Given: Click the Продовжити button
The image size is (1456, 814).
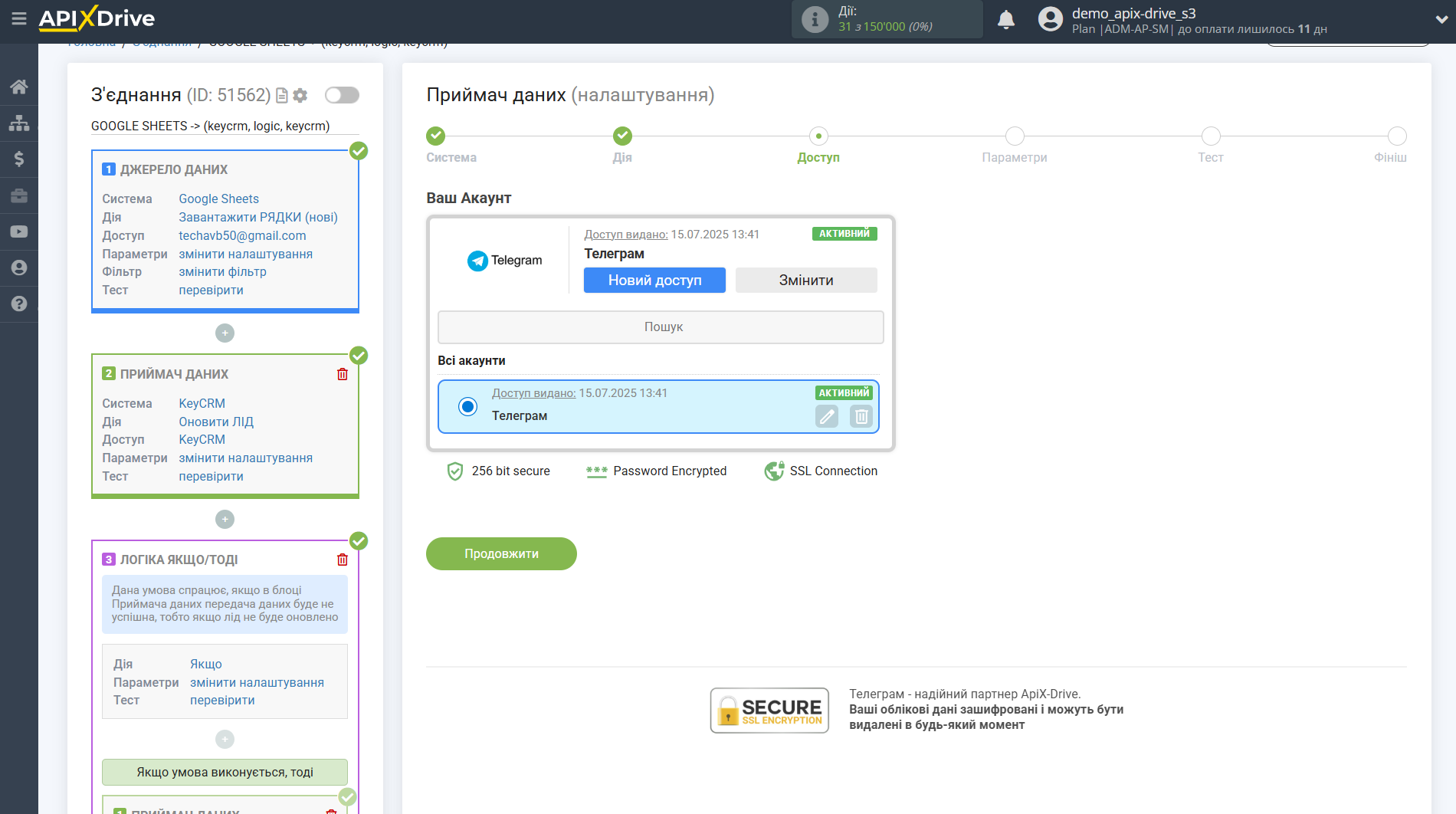Looking at the screenshot, I should click(501, 553).
